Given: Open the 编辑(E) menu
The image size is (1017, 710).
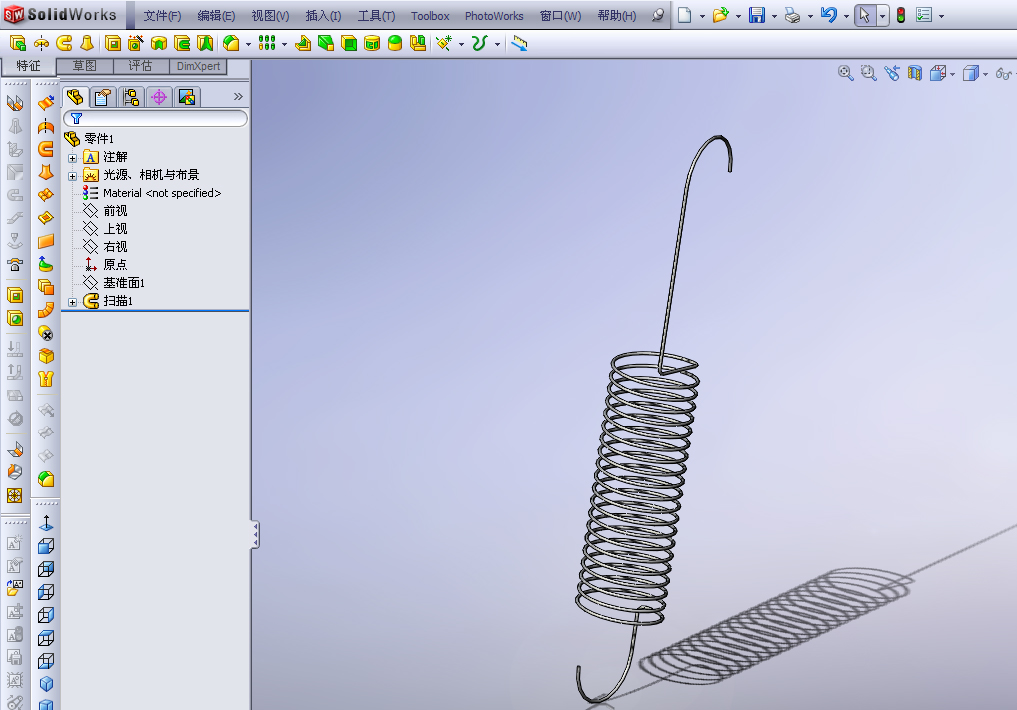Looking at the screenshot, I should pos(216,16).
